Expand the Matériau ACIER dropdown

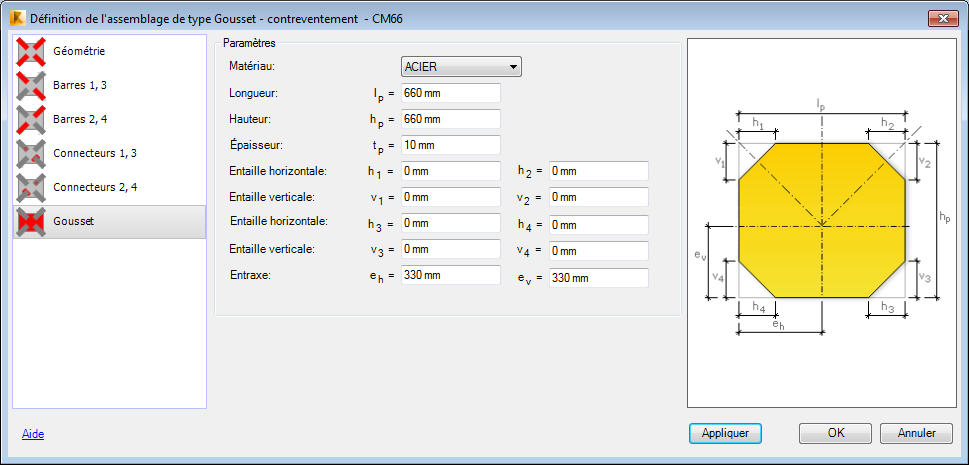coord(461,67)
